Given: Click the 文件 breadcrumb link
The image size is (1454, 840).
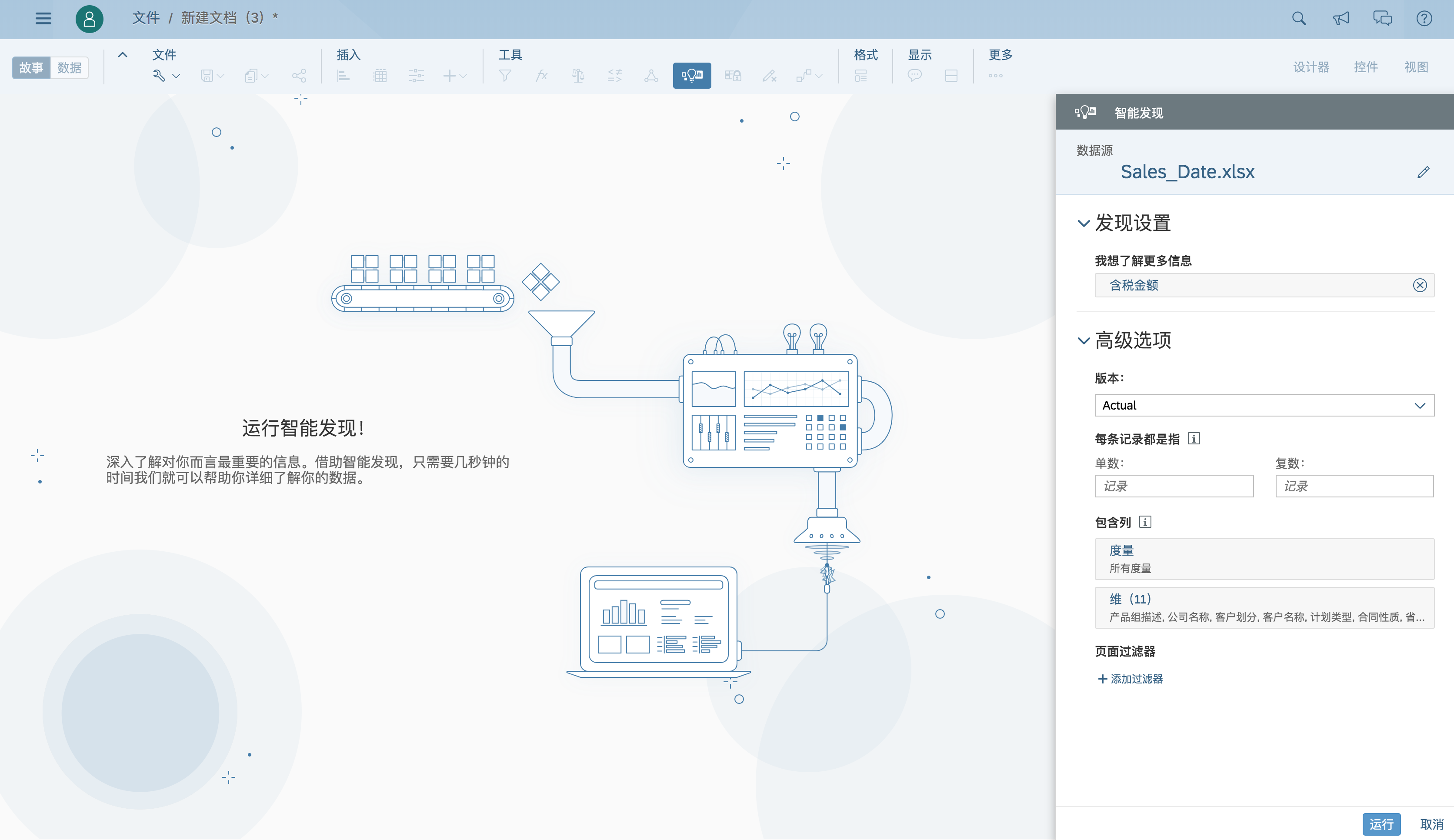Looking at the screenshot, I should click(146, 18).
